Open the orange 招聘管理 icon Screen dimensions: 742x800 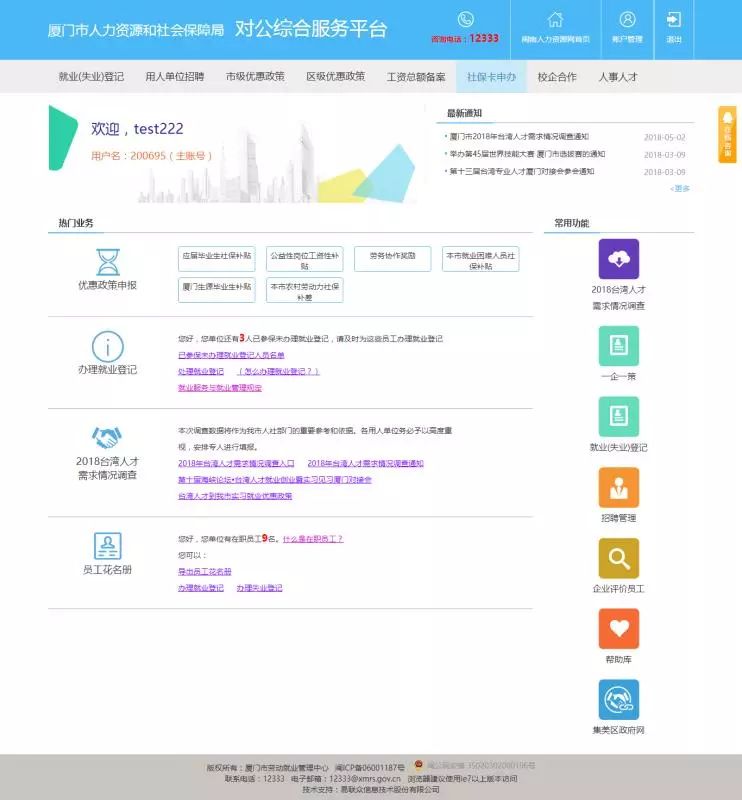coord(618,487)
